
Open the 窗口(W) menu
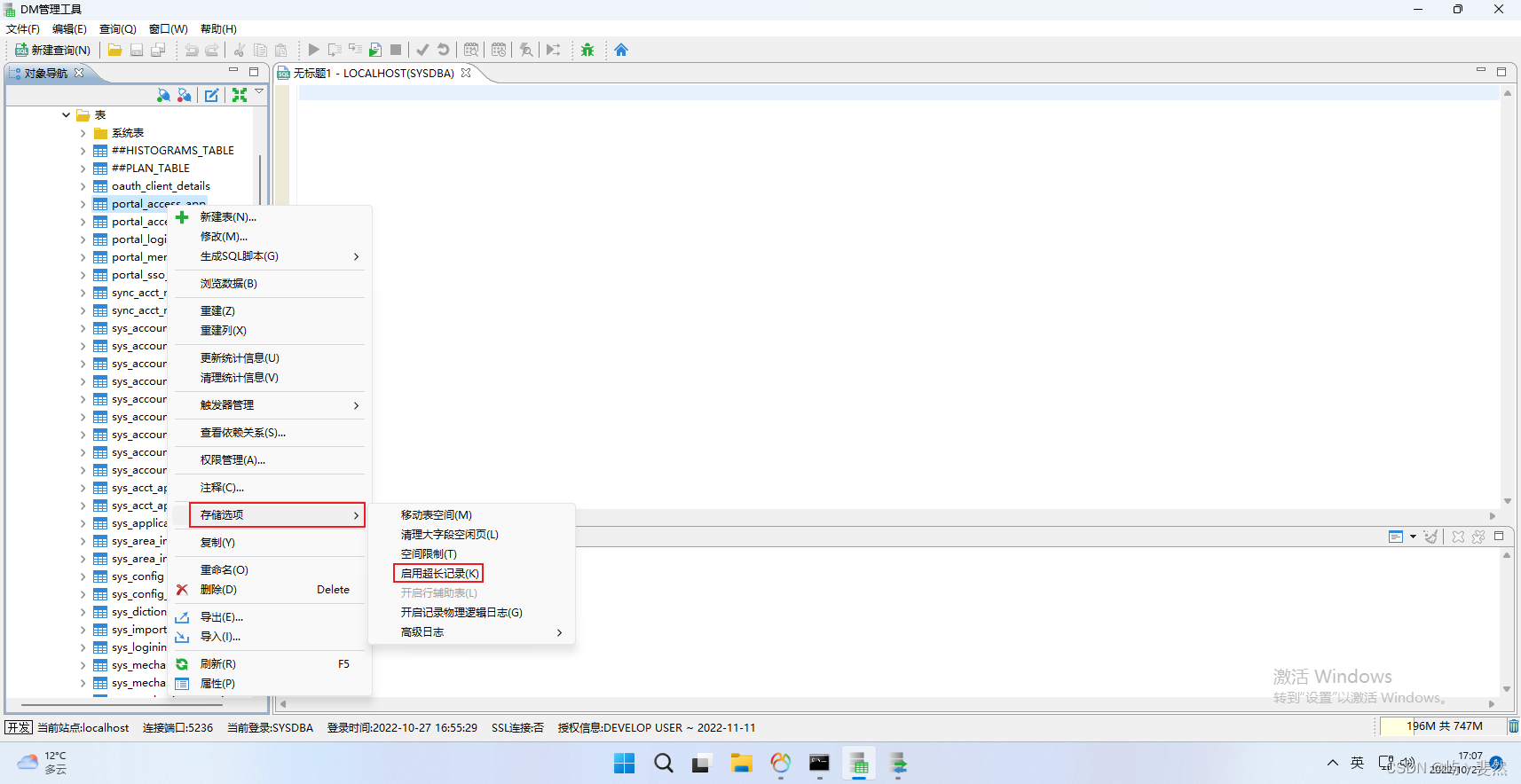click(168, 28)
